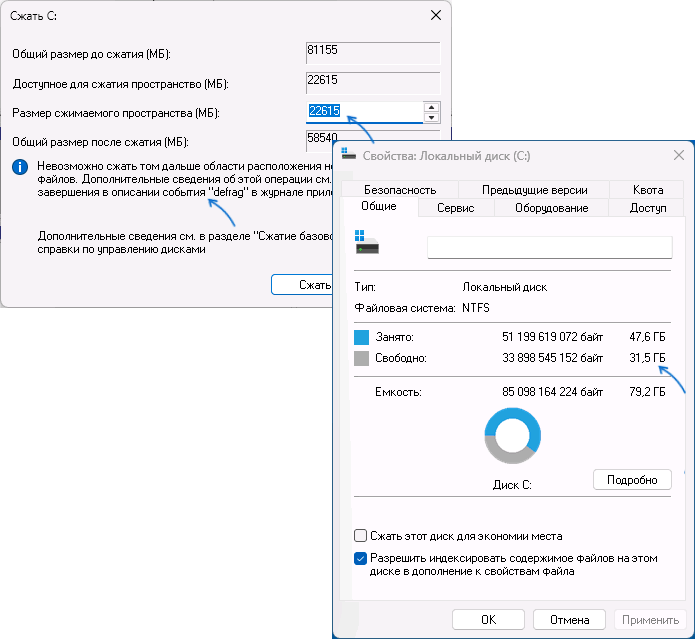
Task: Click the 33 898 545 152 байт value
Action: coord(552,358)
